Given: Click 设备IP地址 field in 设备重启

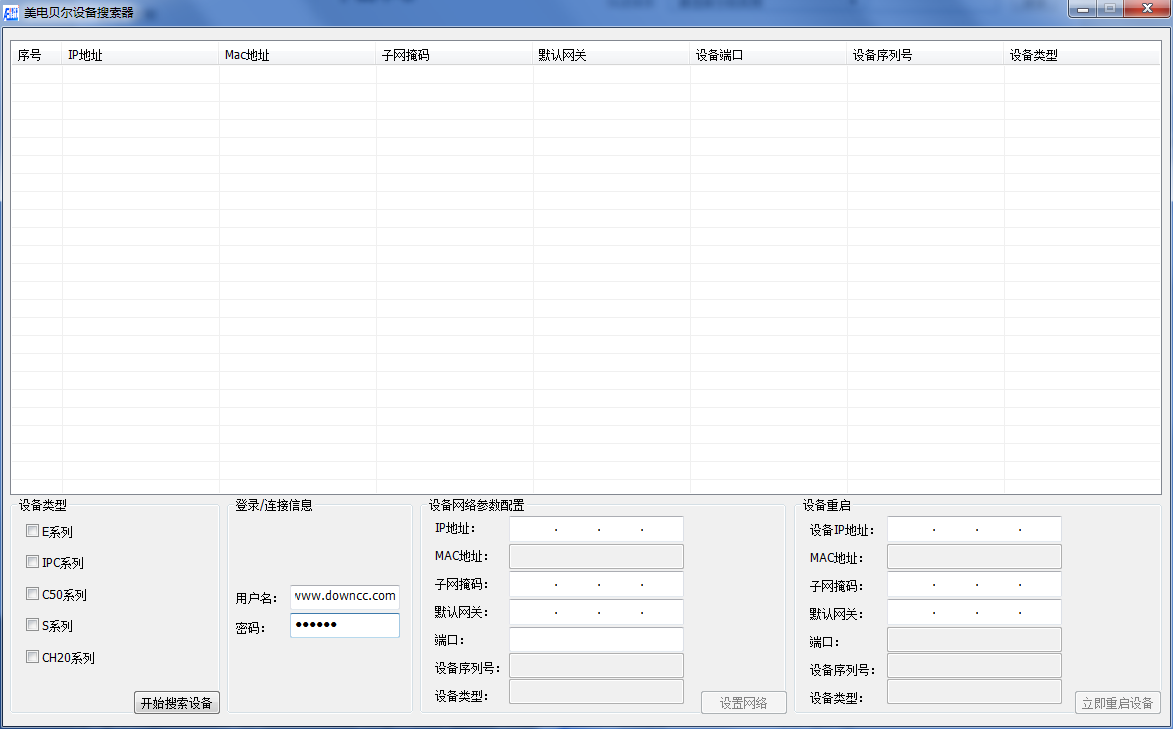Looking at the screenshot, I should [x=974, y=529].
